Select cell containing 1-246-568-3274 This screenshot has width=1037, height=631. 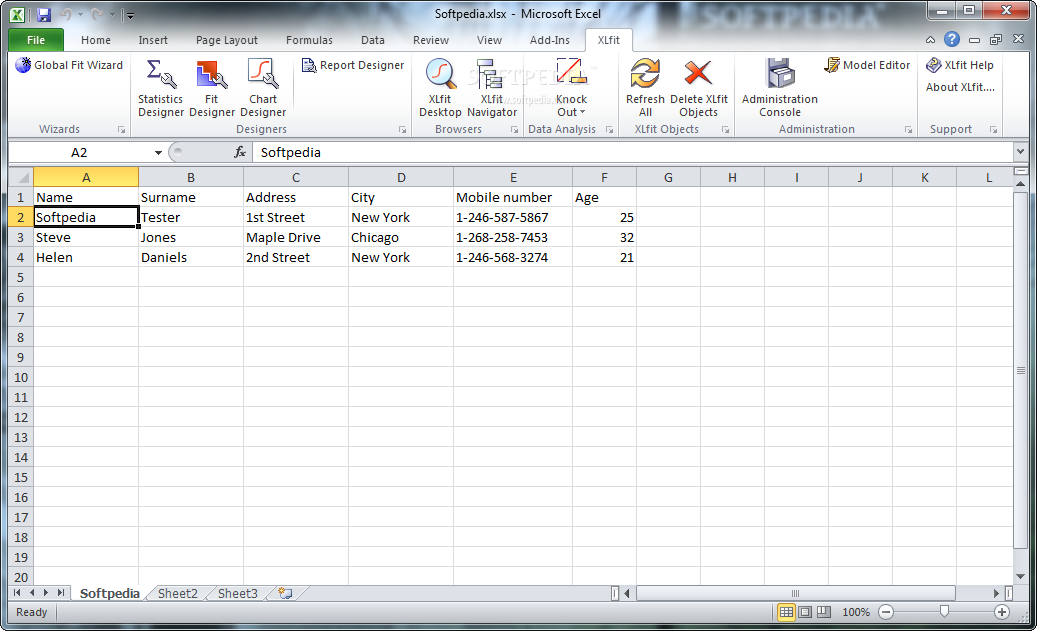tap(513, 257)
